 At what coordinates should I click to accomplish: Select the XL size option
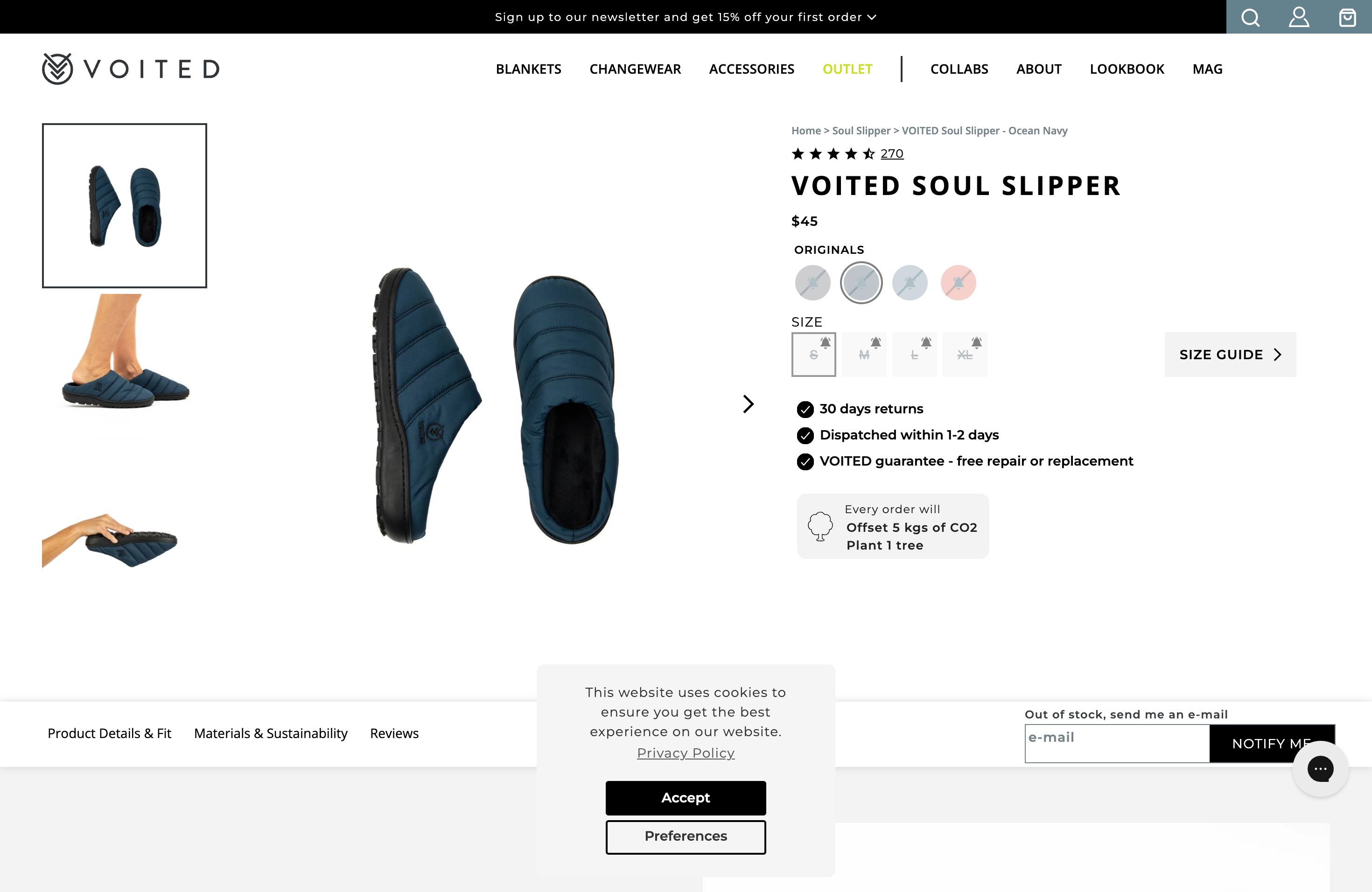[965, 355]
